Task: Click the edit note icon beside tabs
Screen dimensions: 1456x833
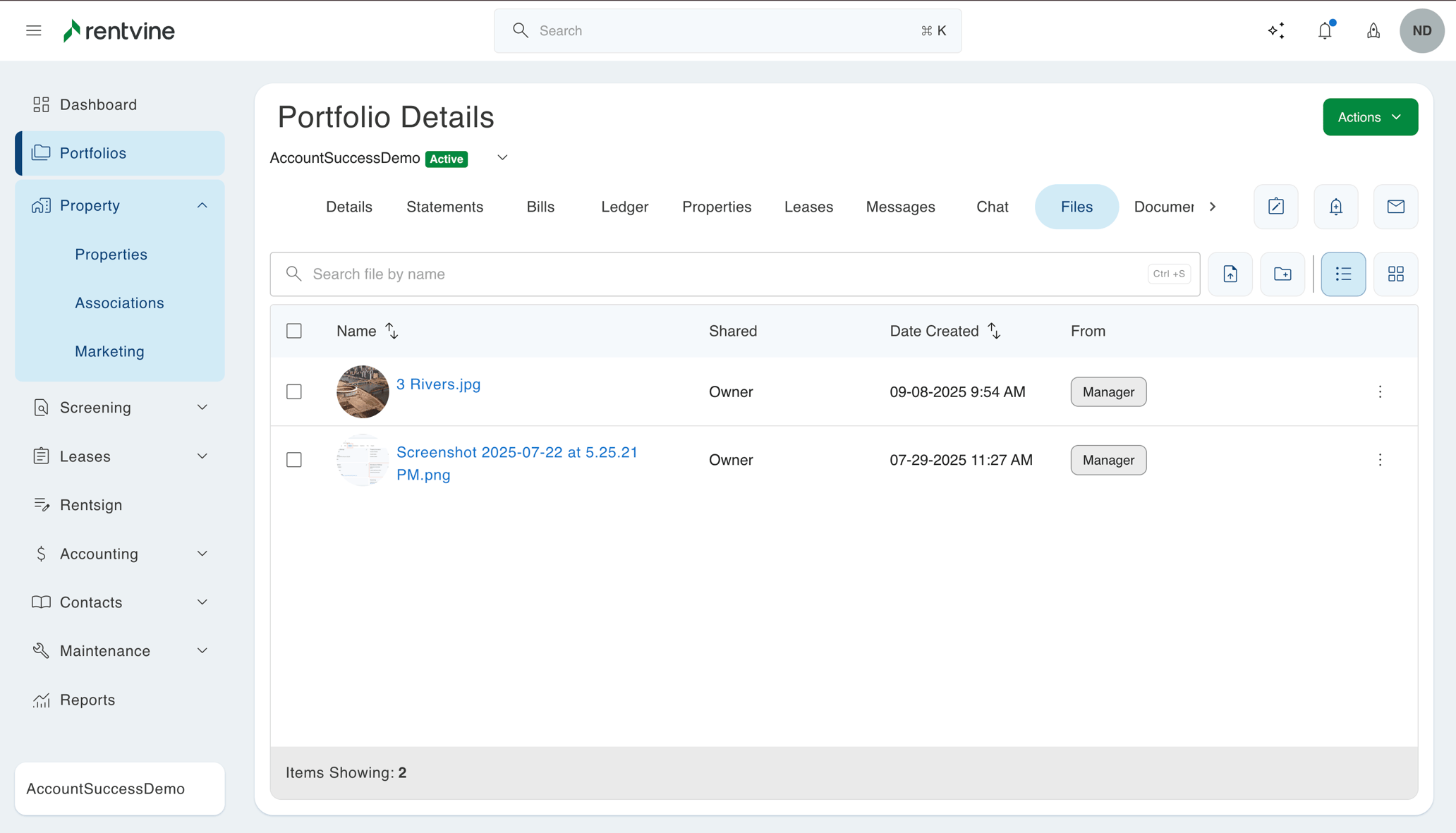Action: tap(1275, 207)
